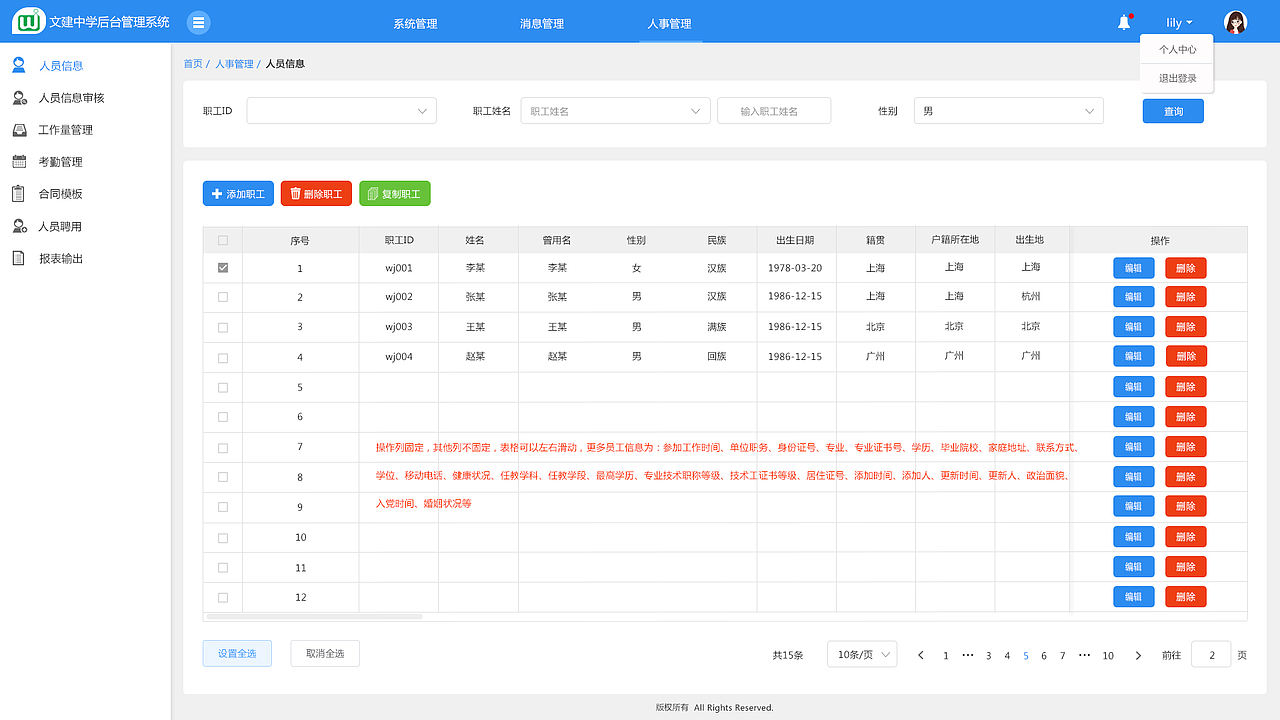Click the 复制职工 button
This screenshot has height=720, width=1280.
[x=395, y=194]
